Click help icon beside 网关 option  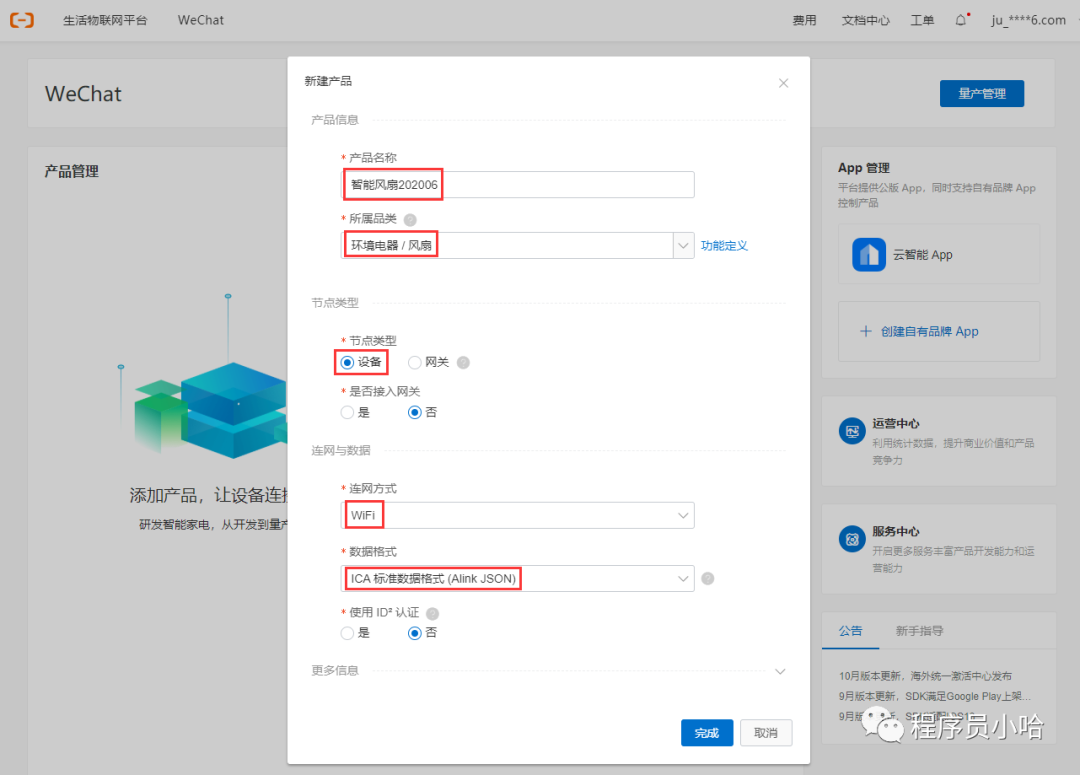coord(463,362)
